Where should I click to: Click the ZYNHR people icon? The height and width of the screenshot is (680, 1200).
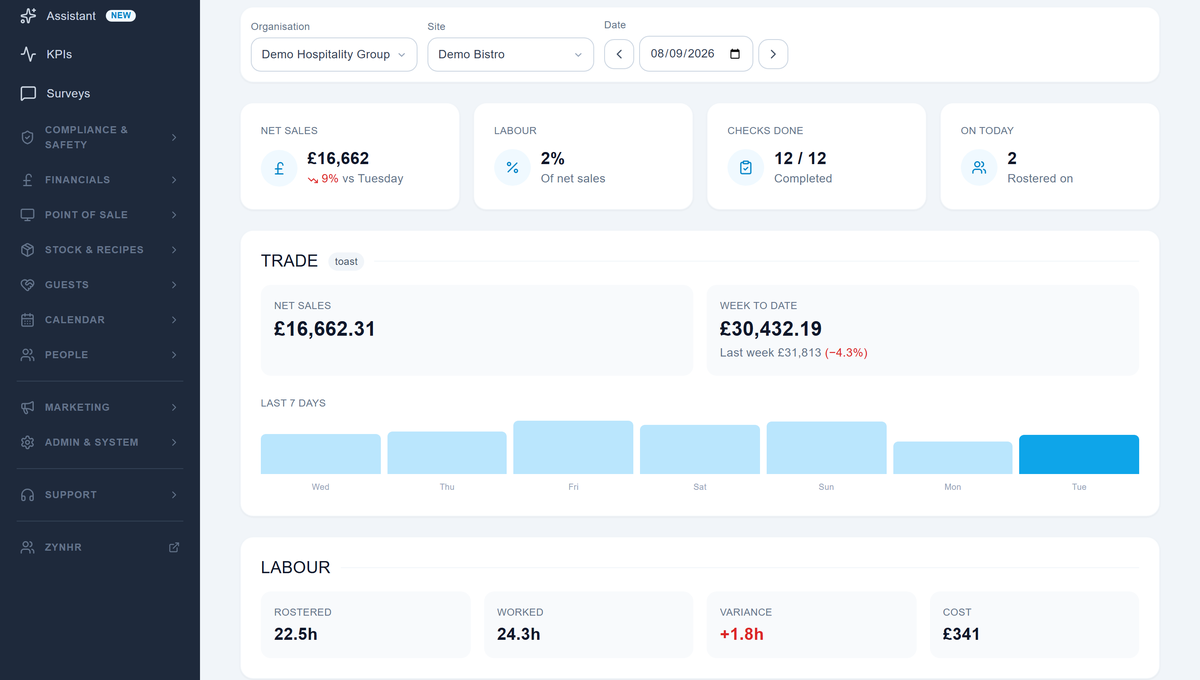coord(28,547)
